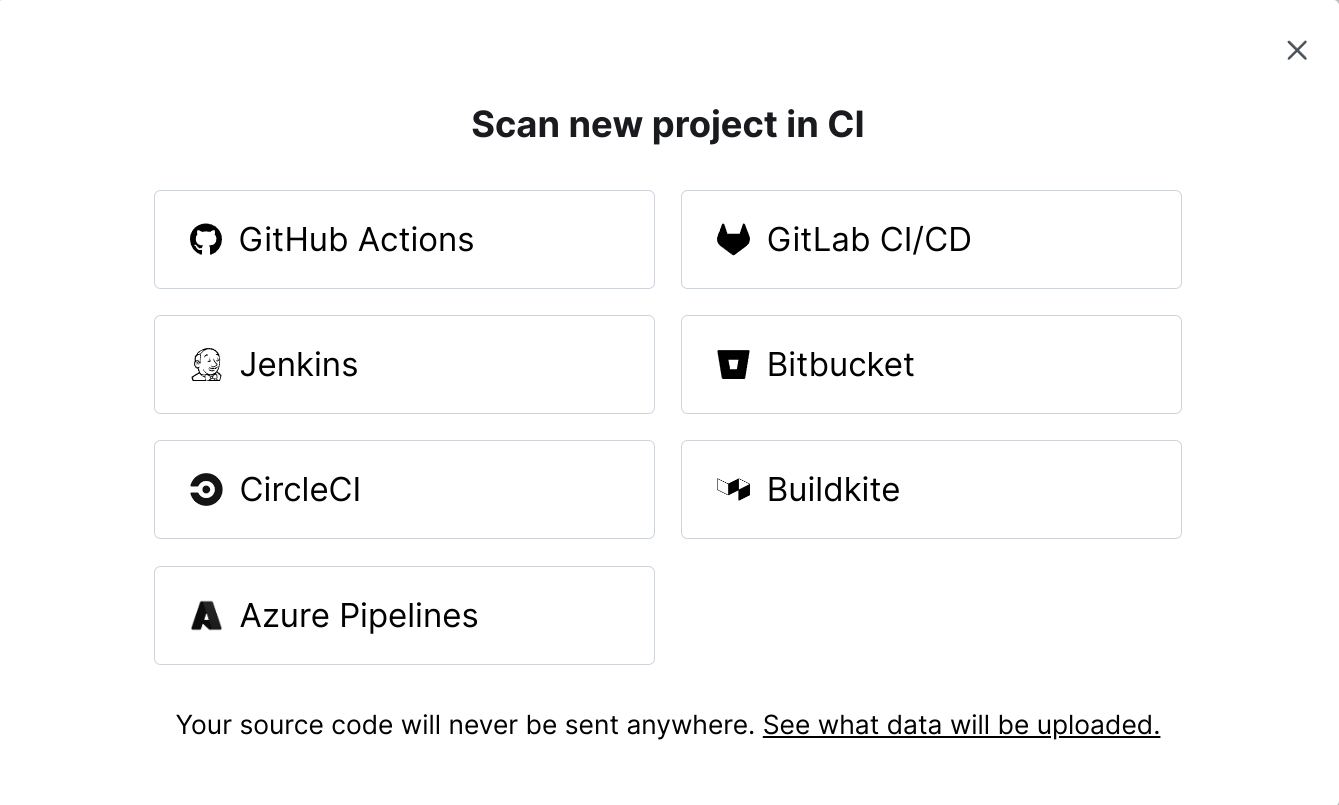Click the Azure Pipelines icon
Image resolution: width=1339 pixels, height=805 pixels.
[206, 615]
